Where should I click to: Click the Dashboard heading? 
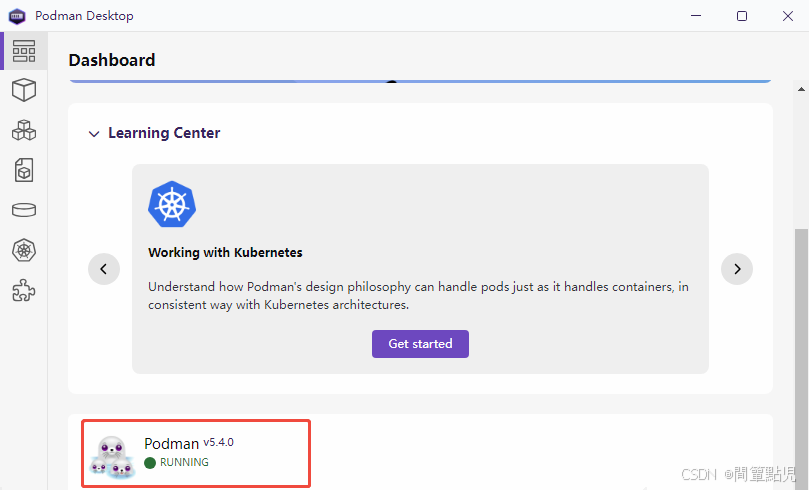pos(112,60)
